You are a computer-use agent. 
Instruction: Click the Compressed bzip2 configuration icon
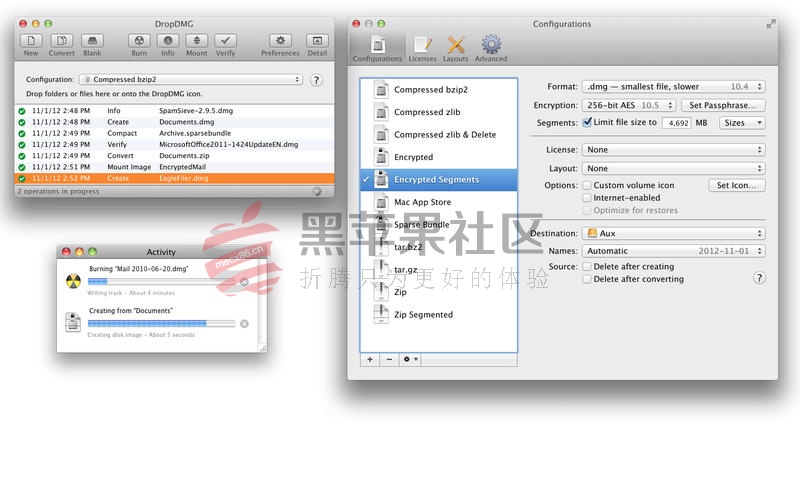tap(381, 89)
